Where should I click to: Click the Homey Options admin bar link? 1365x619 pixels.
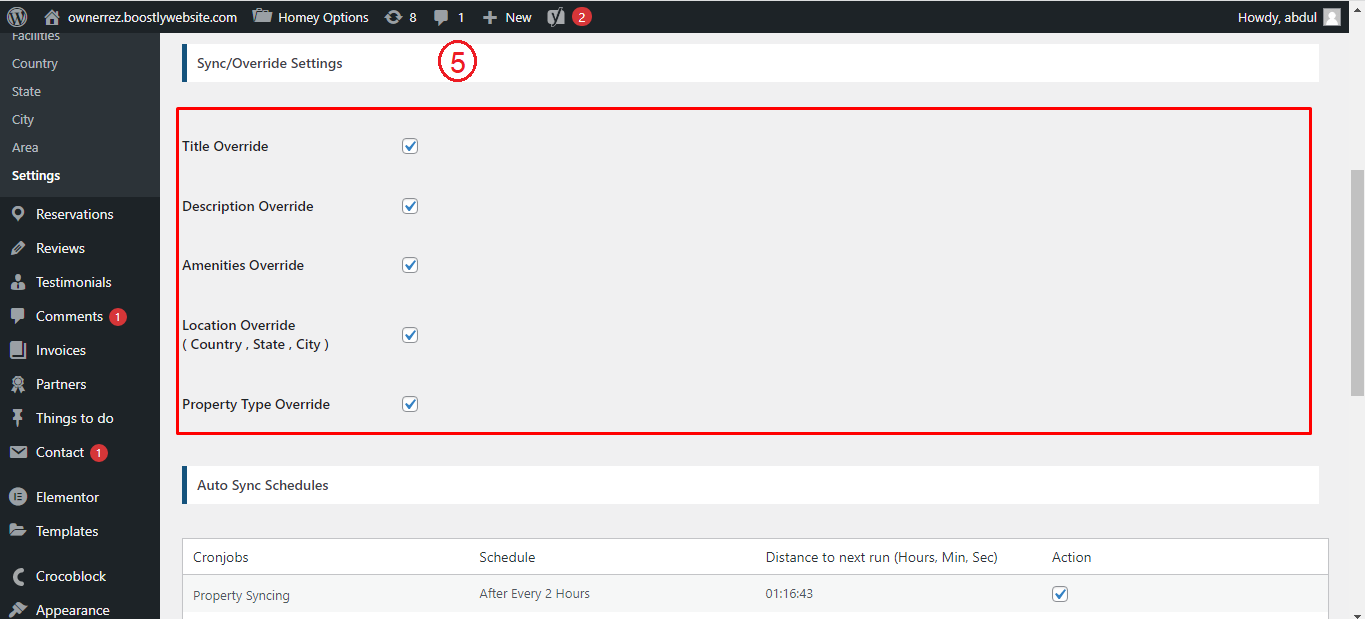(x=323, y=17)
